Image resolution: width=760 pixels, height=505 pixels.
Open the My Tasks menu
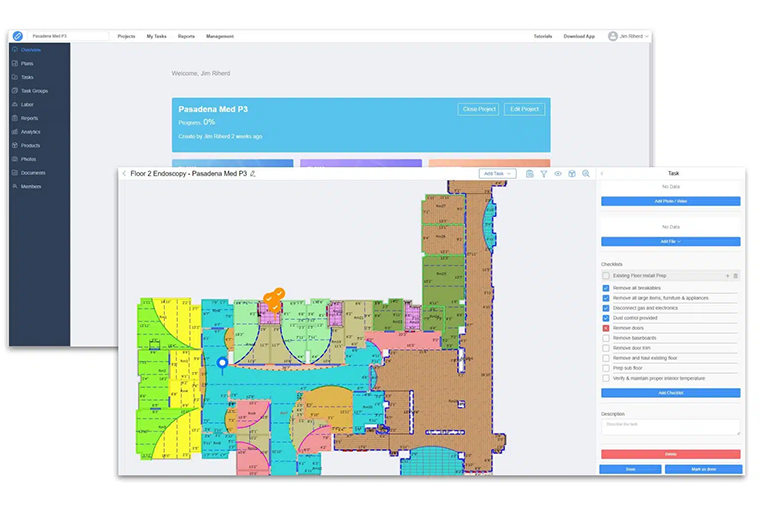click(x=157, y=36)
